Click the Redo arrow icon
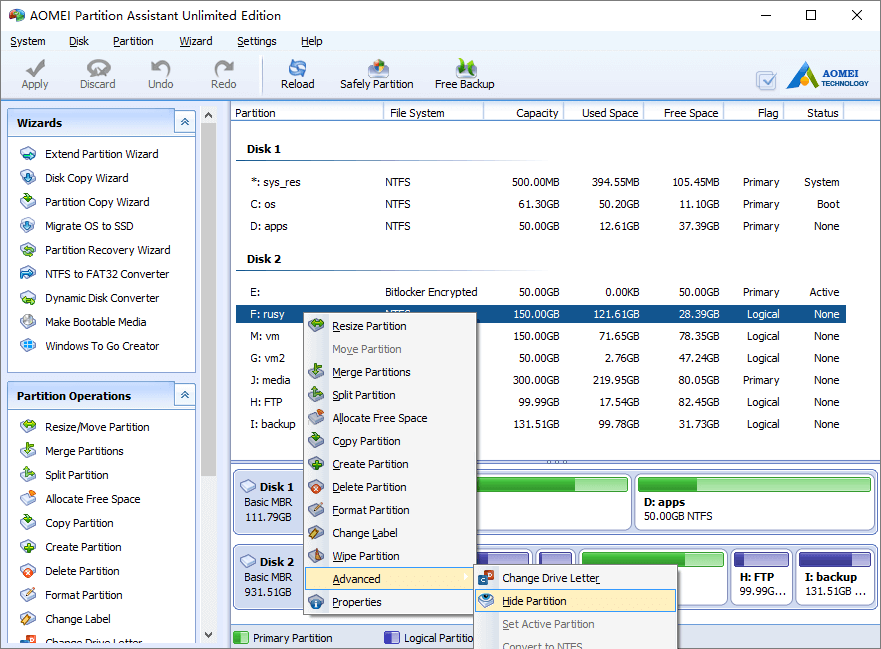The width and height of the screenshot is (881, 649). pyautogui.click(x=224, y=68)
